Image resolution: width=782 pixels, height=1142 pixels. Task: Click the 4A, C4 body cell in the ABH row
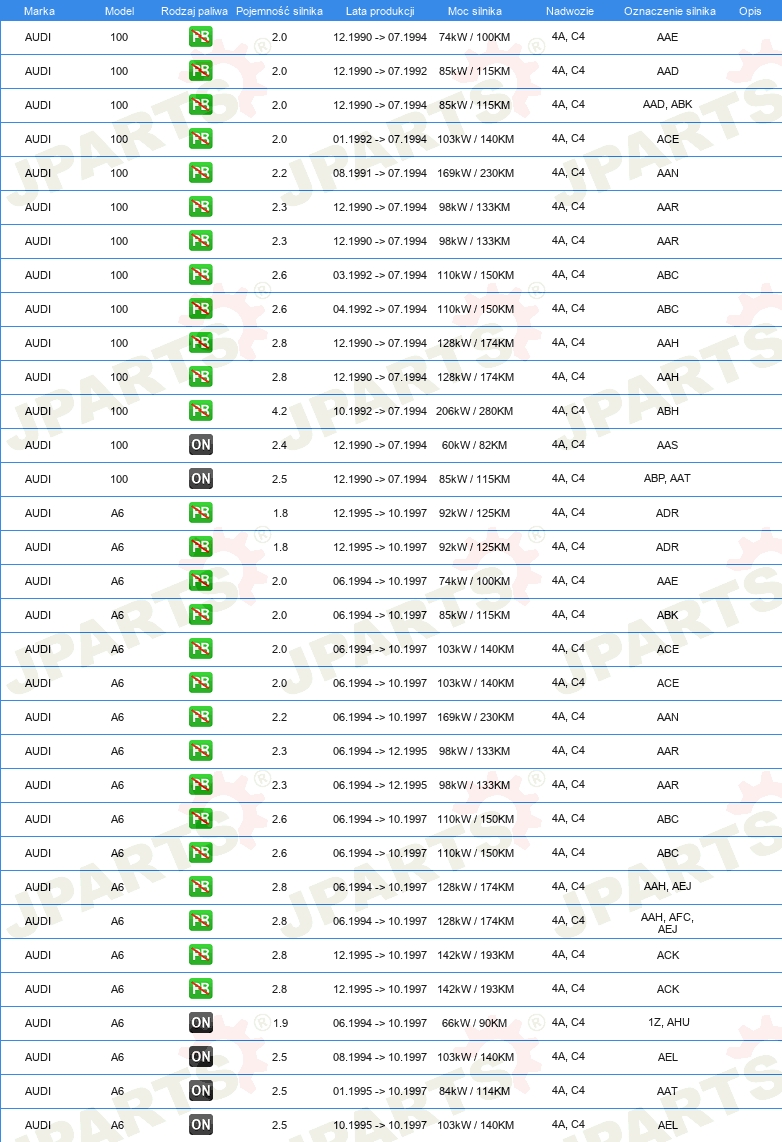[568, 410]
